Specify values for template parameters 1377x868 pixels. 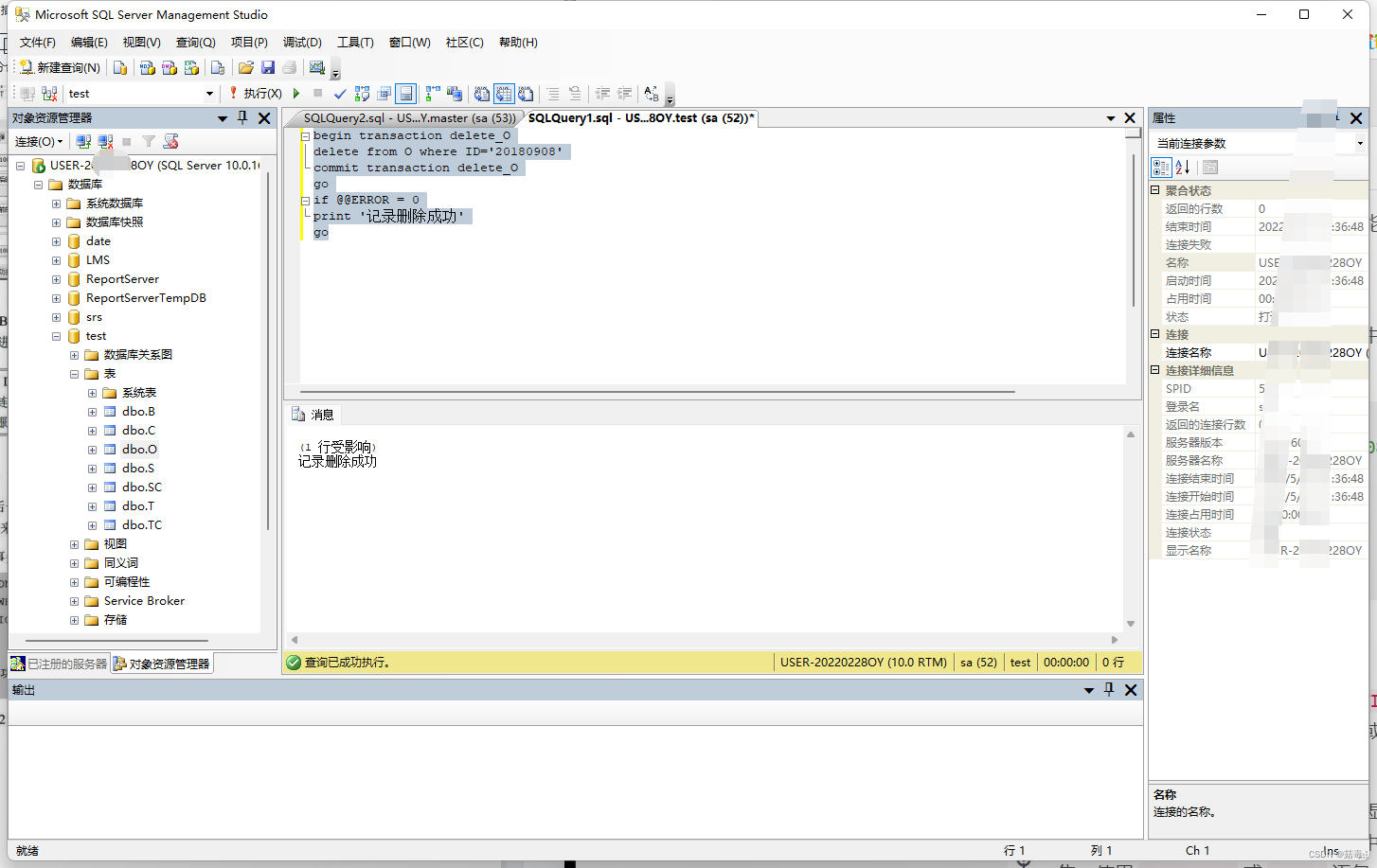[x=652, y=94]
